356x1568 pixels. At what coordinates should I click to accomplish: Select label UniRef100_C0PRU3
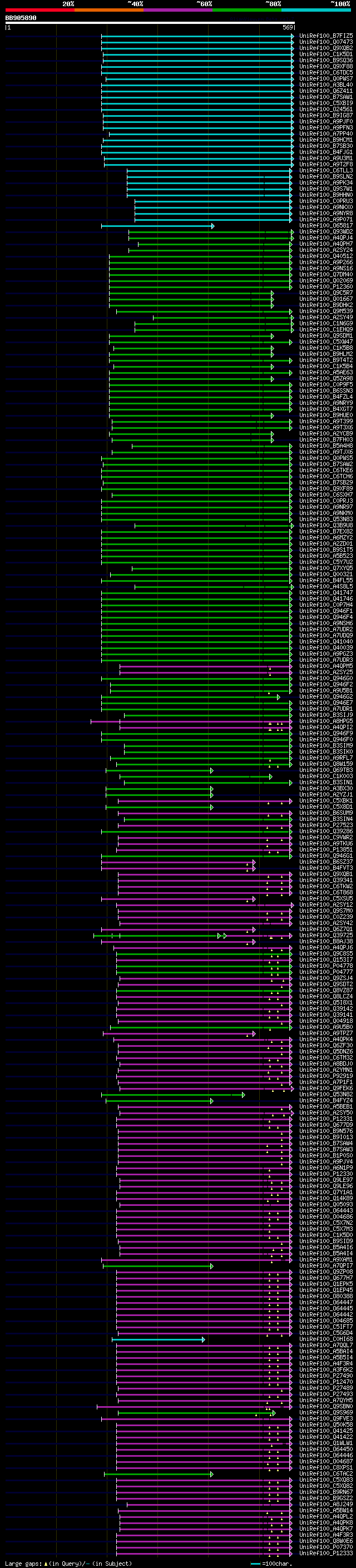(326, 201)
